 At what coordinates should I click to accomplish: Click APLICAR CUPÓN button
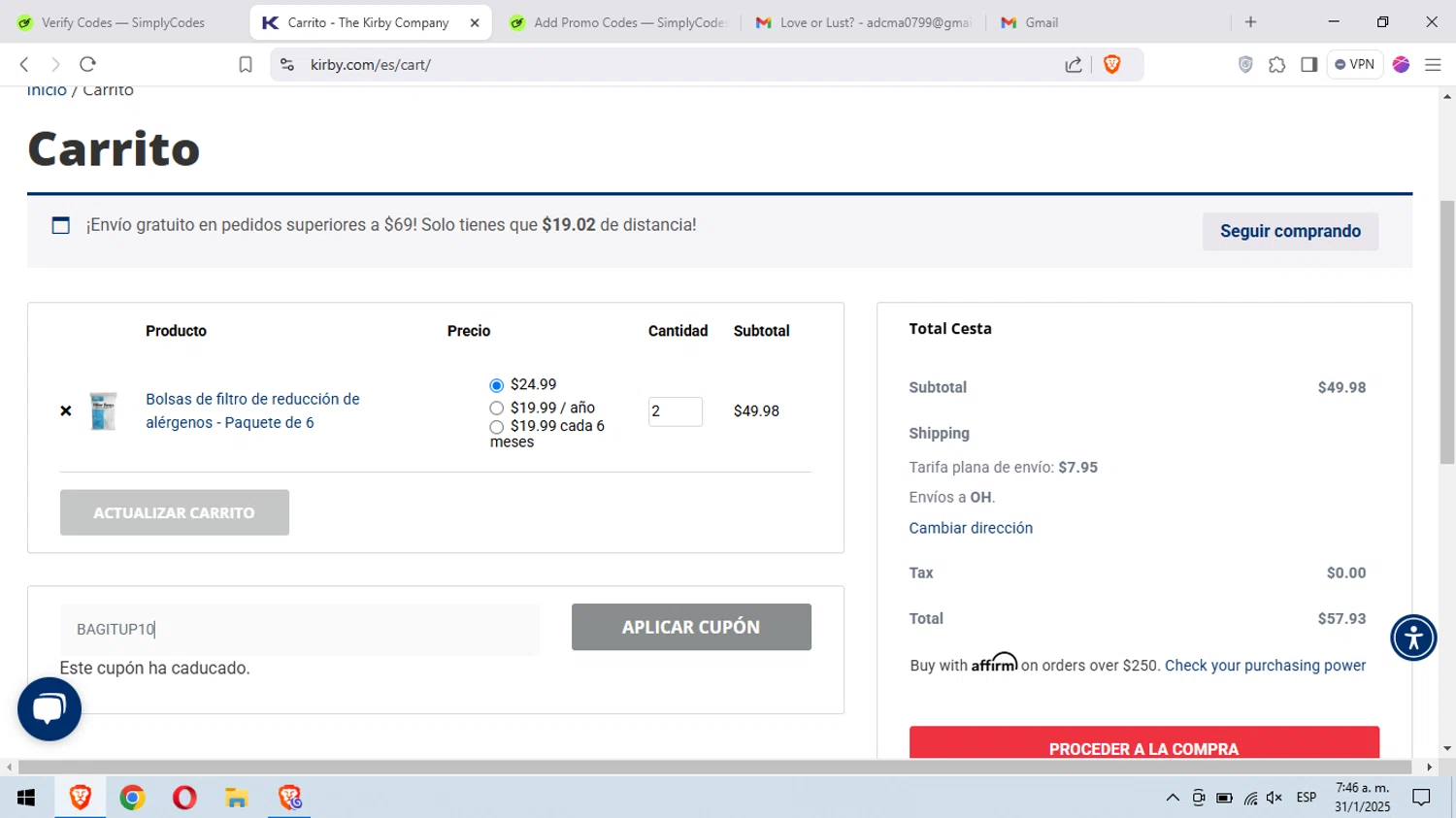click(691, 627)
